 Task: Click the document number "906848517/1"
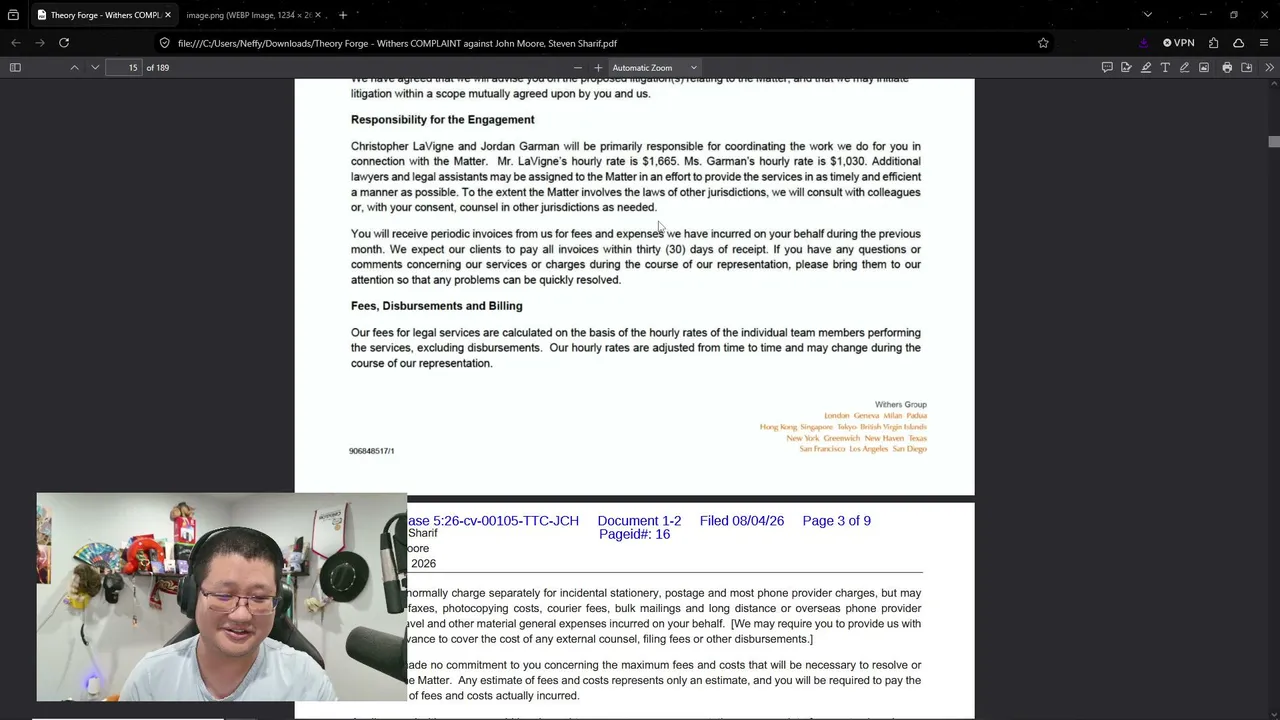[371, 451]
